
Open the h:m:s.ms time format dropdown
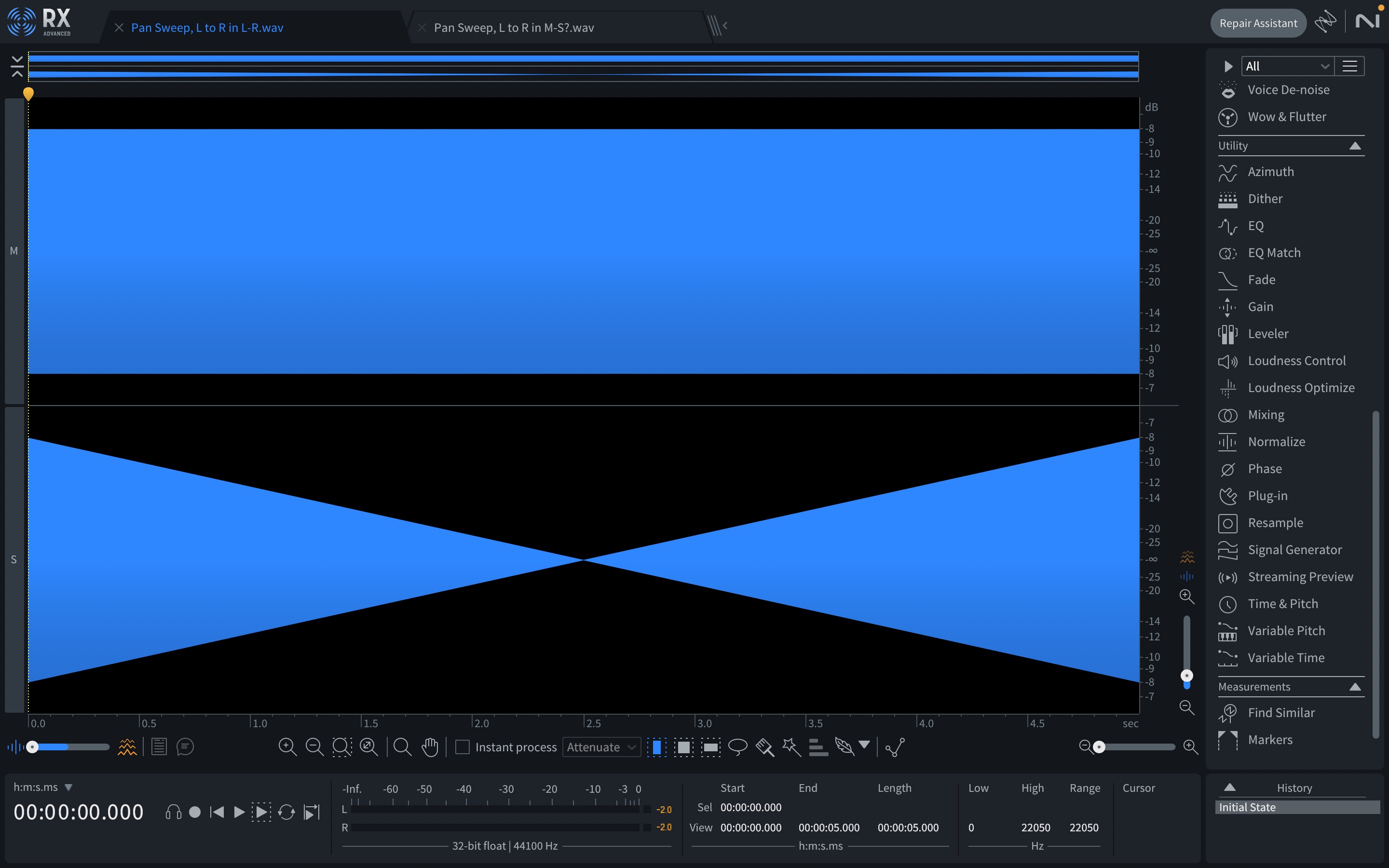point(43,787)
